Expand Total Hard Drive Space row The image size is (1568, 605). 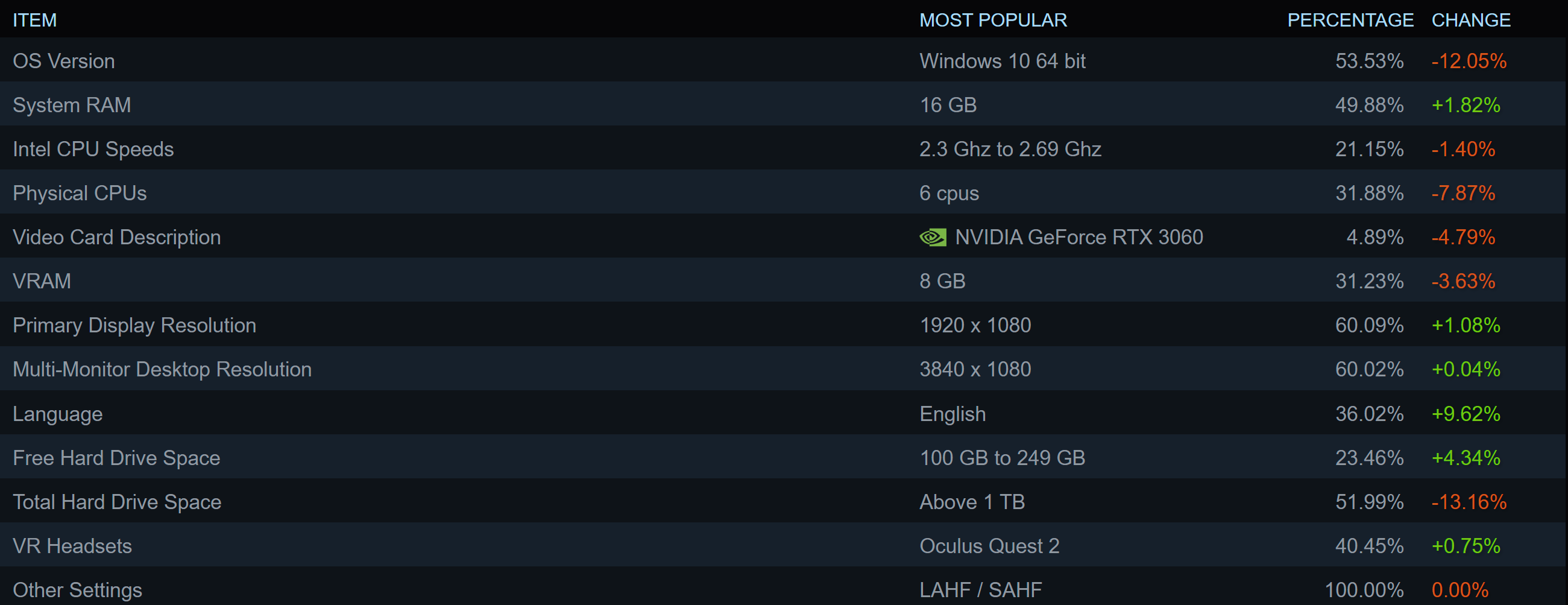(117, 502)
